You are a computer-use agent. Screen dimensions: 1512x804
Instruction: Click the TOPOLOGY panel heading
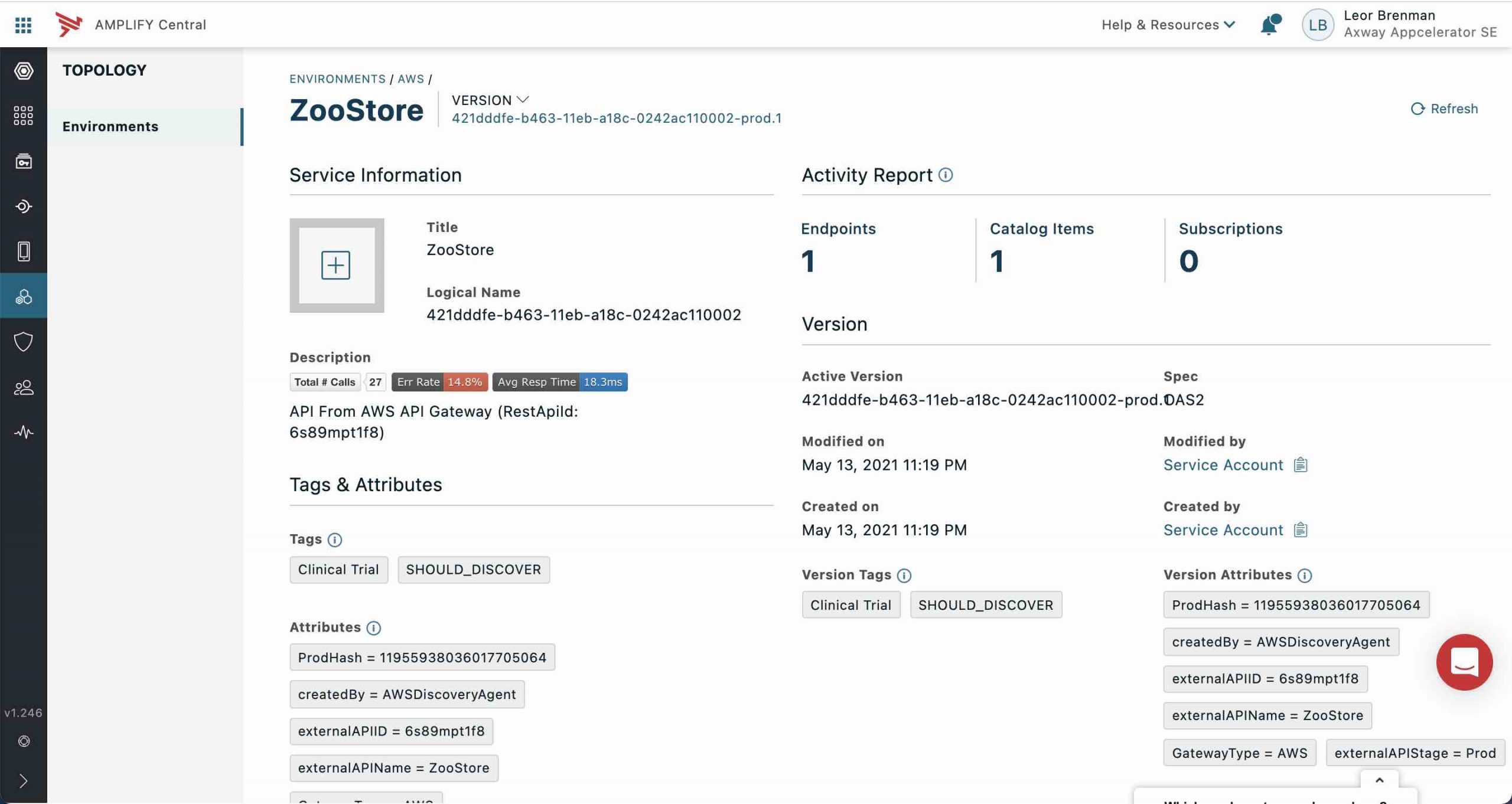point(105,70)
